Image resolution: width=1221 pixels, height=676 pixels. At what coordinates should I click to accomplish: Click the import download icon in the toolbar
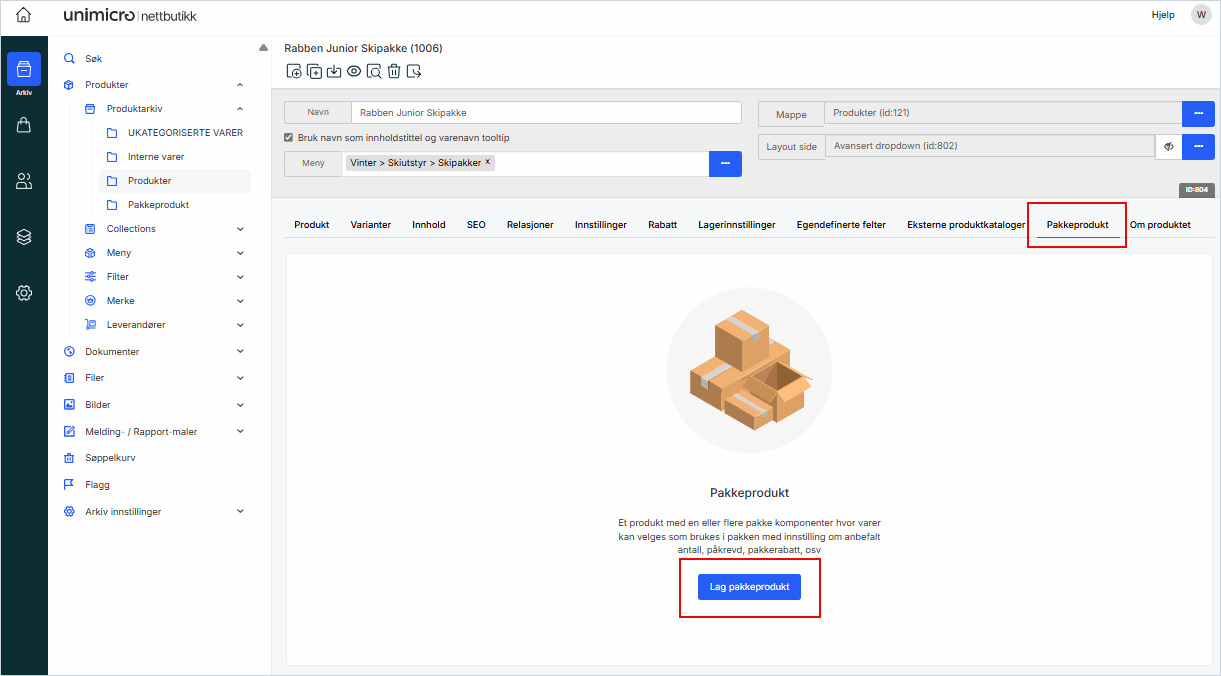[334, 71]
